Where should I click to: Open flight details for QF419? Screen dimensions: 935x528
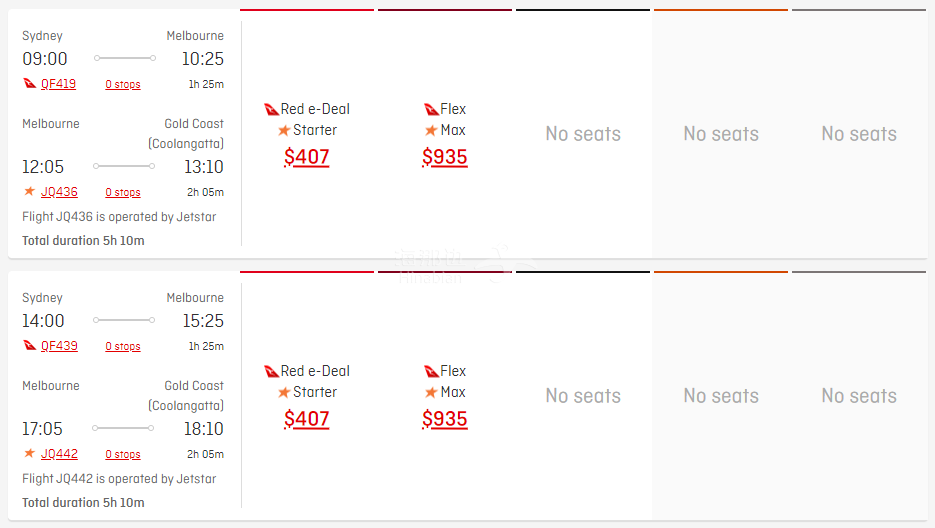58,84
